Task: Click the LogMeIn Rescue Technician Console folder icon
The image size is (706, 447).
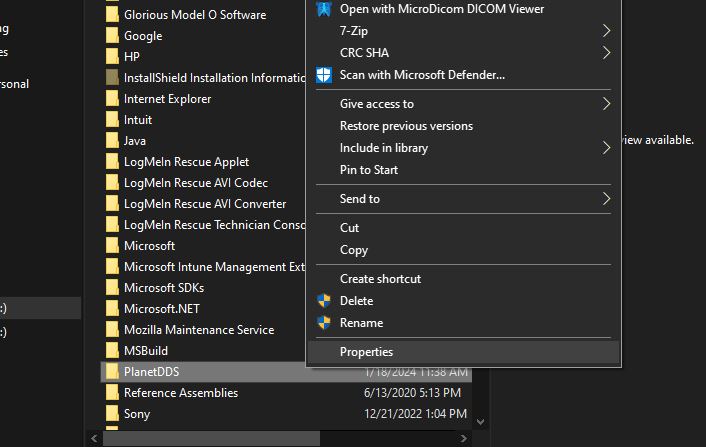Action: point(112,225)
